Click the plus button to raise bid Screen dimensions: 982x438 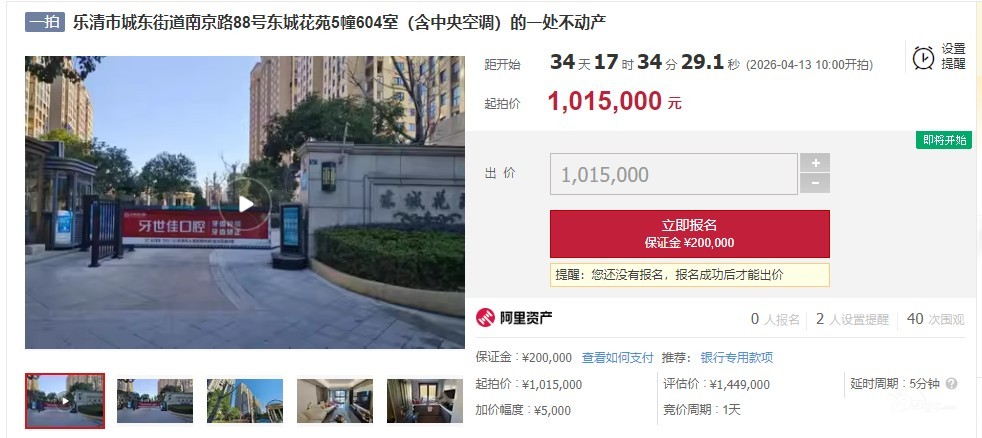point(815,163)
